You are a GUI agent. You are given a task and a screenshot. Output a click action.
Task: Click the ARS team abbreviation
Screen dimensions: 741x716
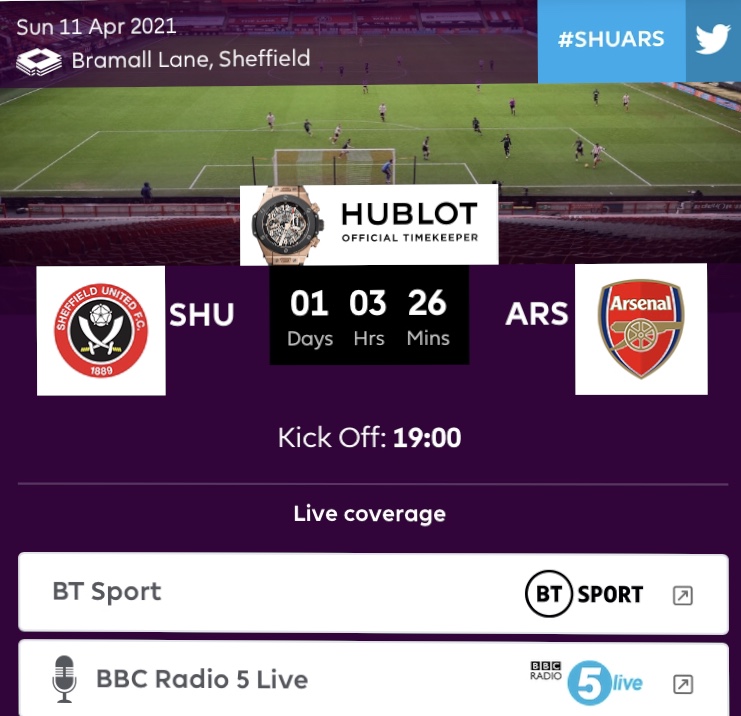(537, 314)
